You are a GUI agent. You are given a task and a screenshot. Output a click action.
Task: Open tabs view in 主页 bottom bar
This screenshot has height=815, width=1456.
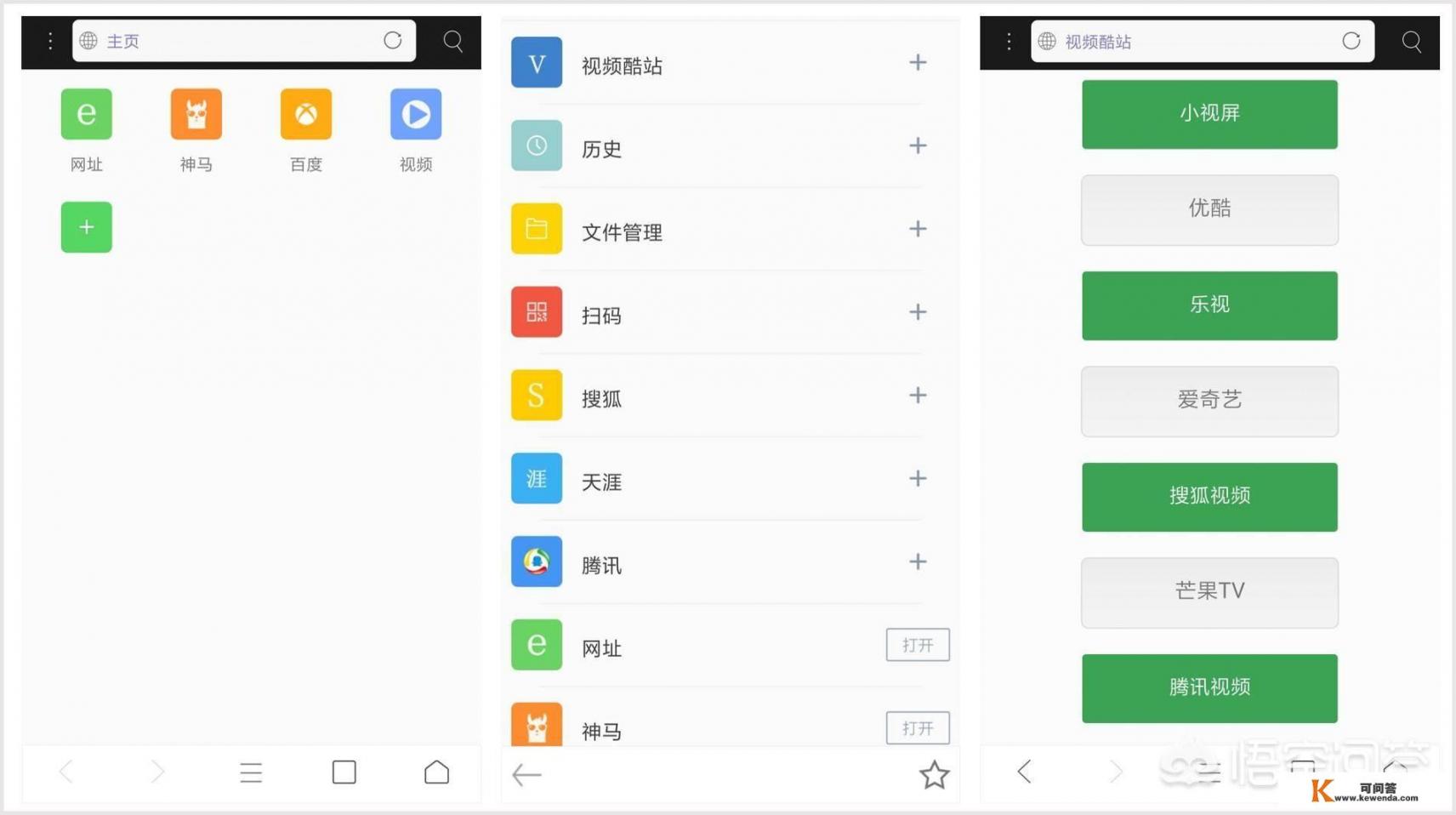coord(344,772)
